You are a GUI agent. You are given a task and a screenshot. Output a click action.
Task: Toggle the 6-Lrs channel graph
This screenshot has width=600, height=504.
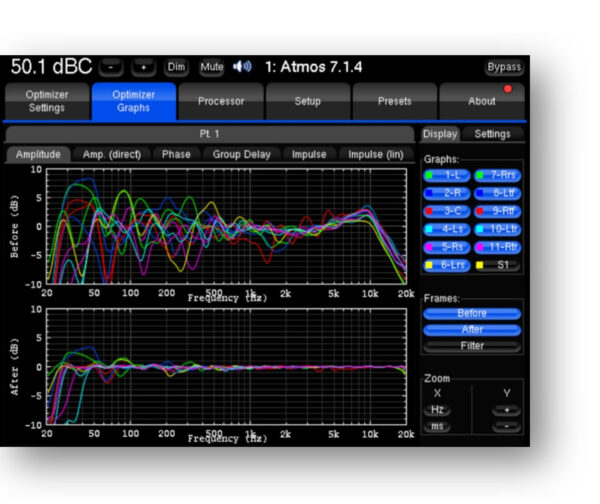coord(447,265)
